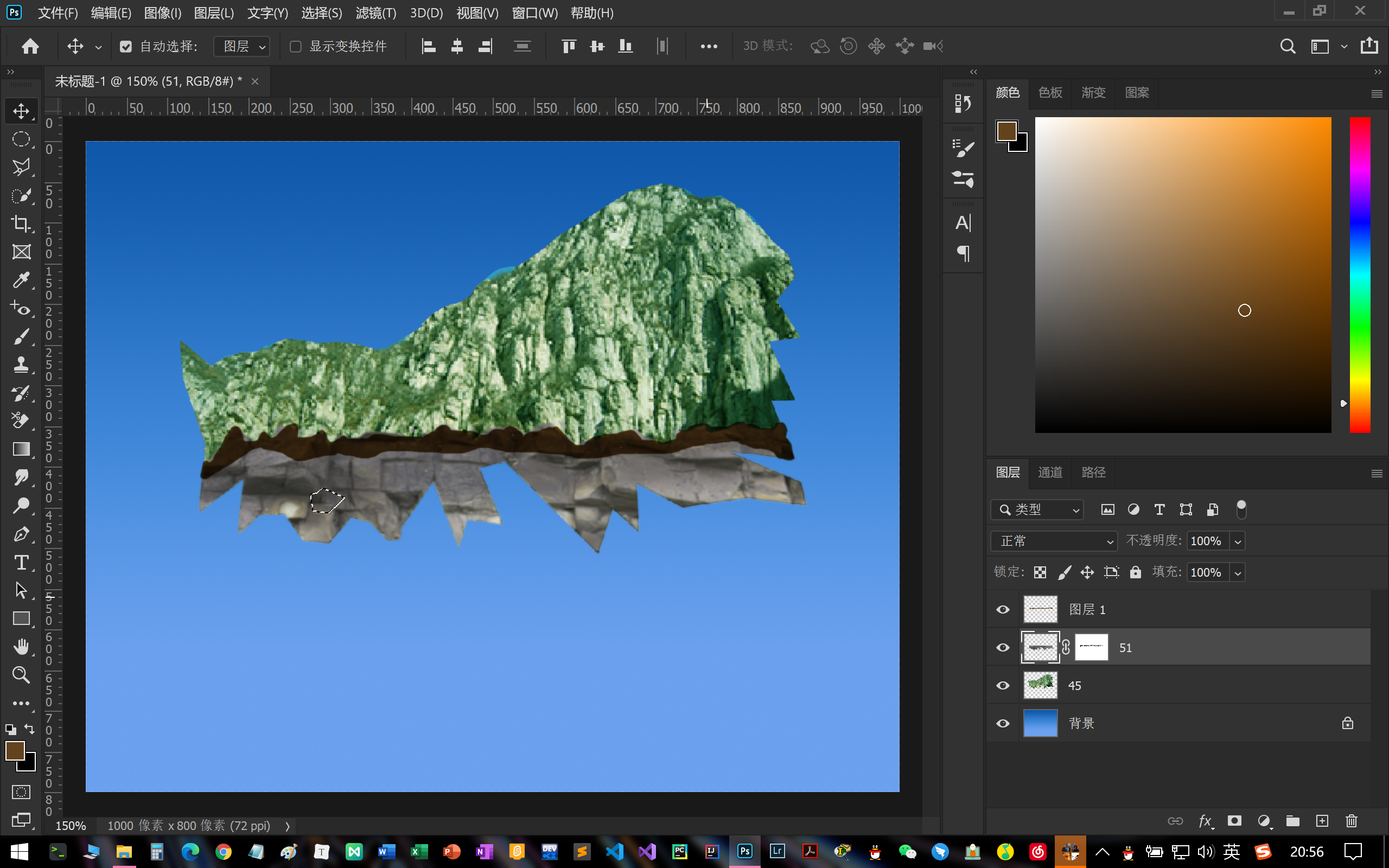Select the Pen tool
This screenshot has height=868, width=1389.
(x=21, y=534)
